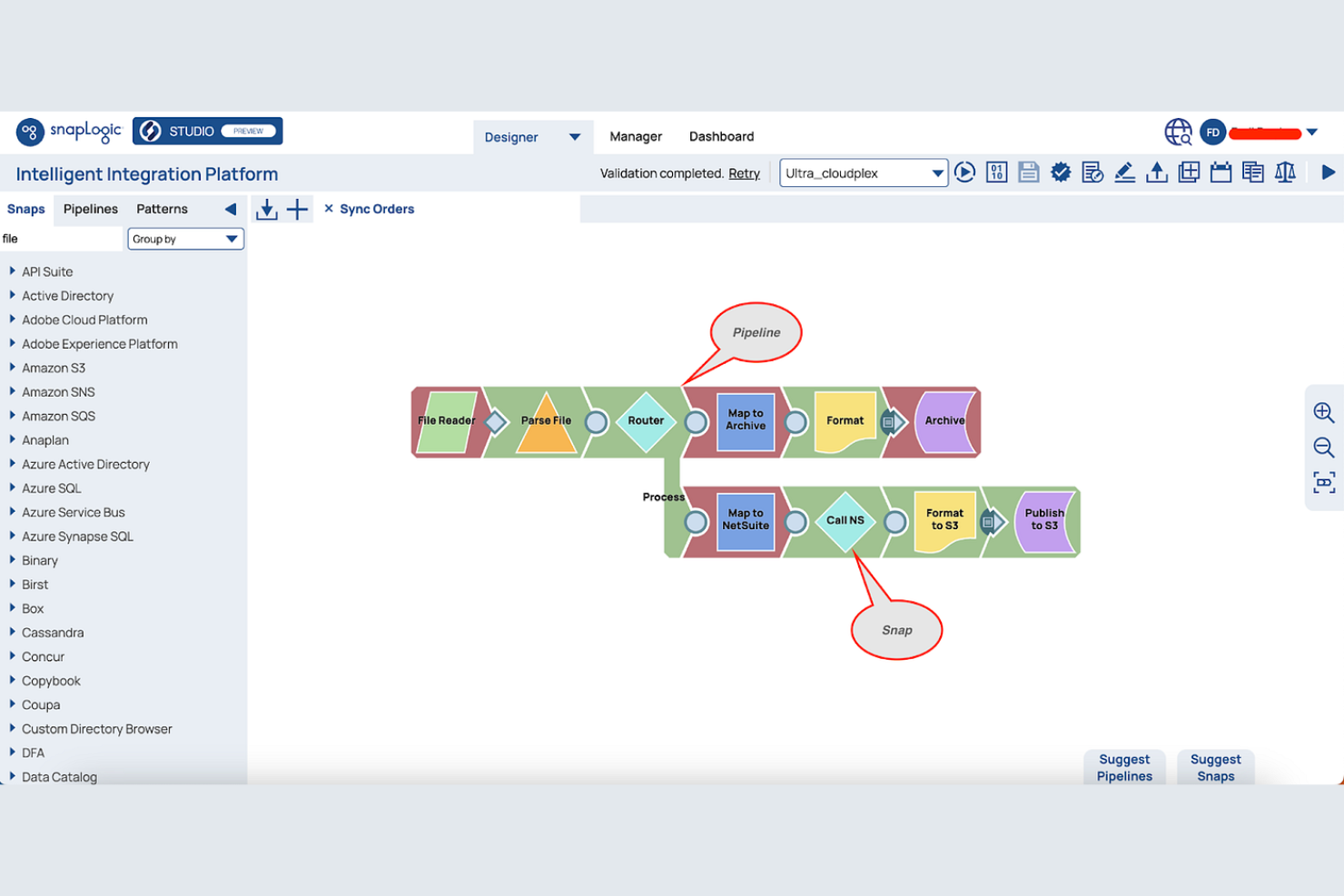Screen dimensions: 1344x896
Task: Open the Ultra_cloudplex Snaplex dropdown
Action: [864, 173]
